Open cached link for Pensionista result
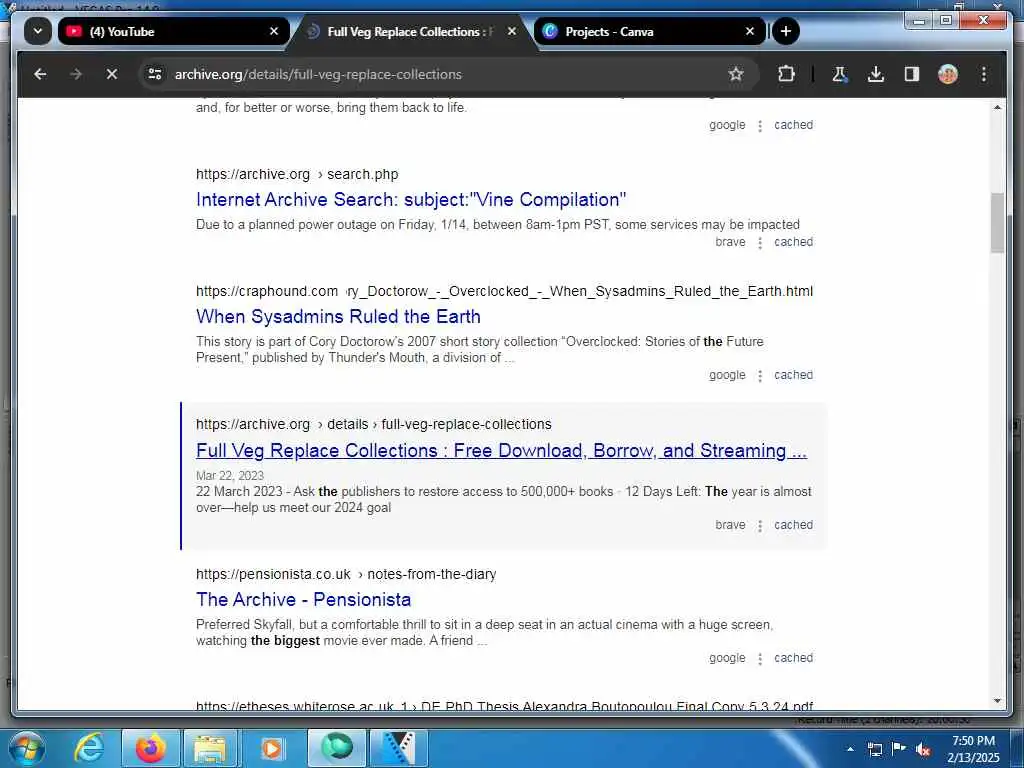1024x768 pixels. [793, 658]
